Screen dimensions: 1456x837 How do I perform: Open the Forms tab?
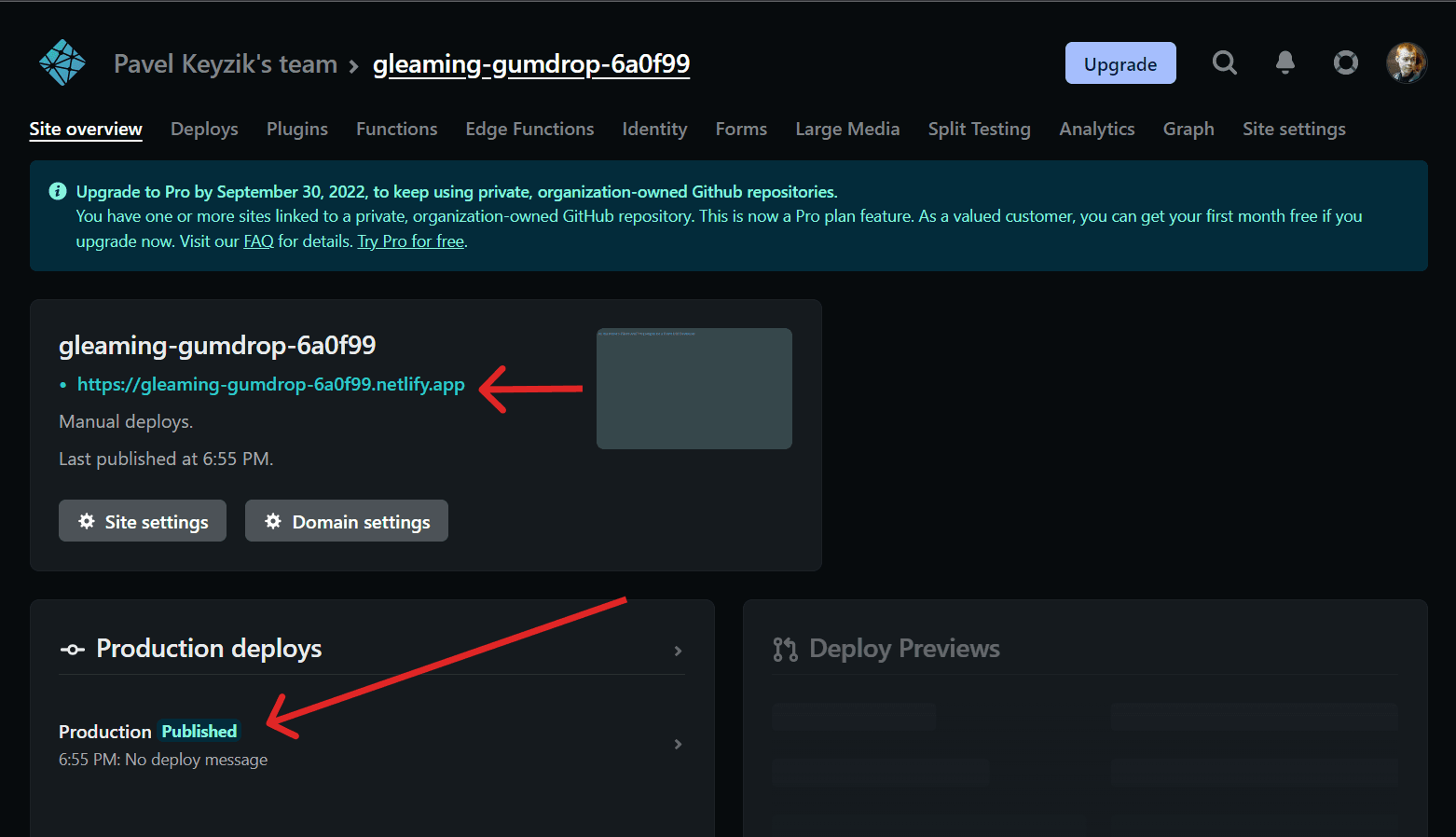[741, 129]
